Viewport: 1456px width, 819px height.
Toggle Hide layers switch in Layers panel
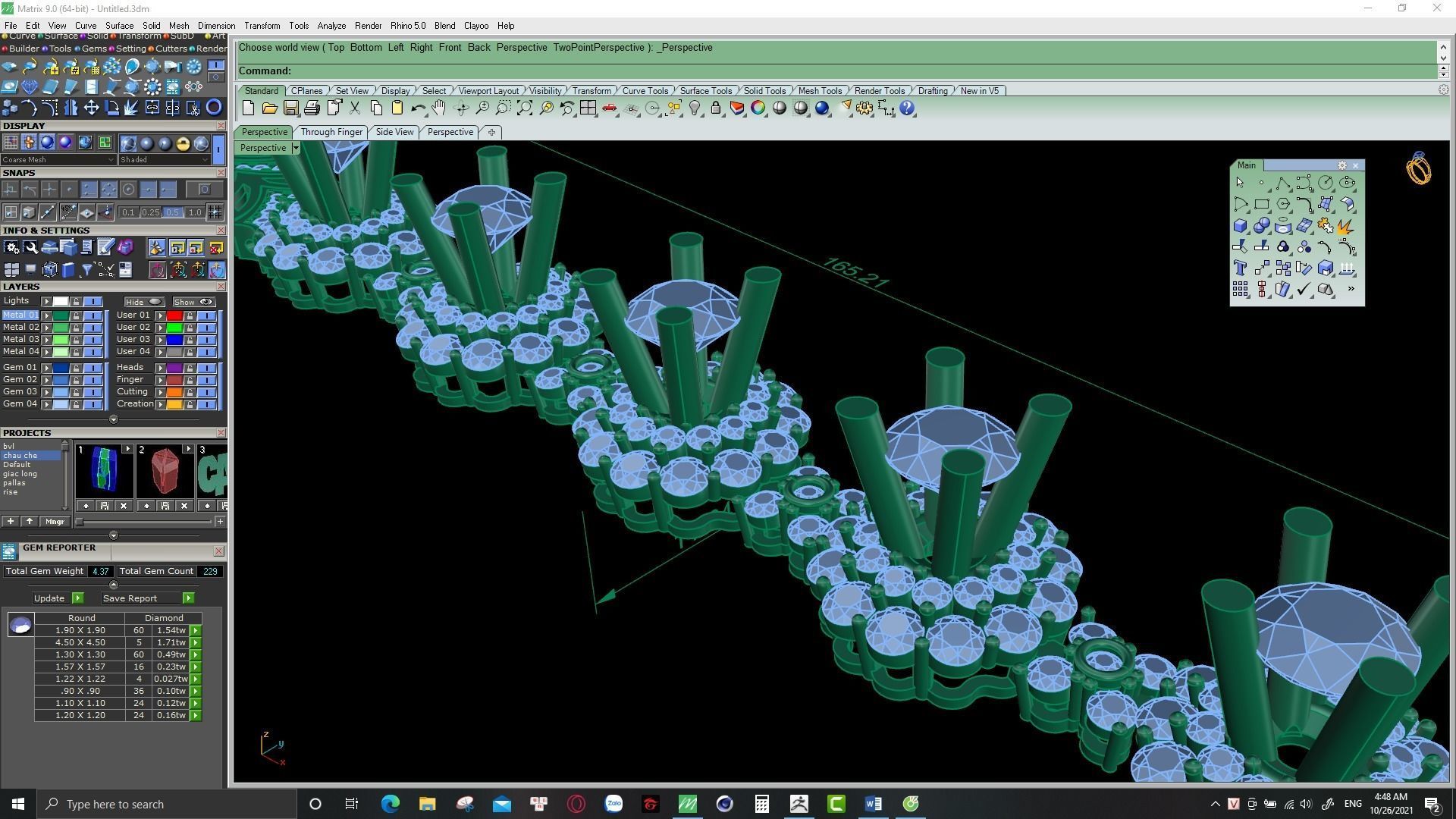(144, 302)
